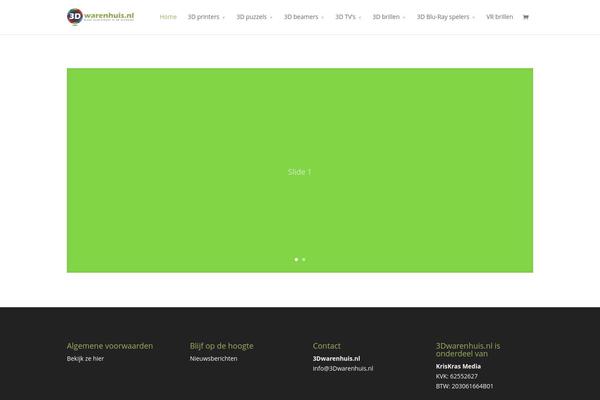Open the Nieuwsberichten link

click(x=214, y=359)
